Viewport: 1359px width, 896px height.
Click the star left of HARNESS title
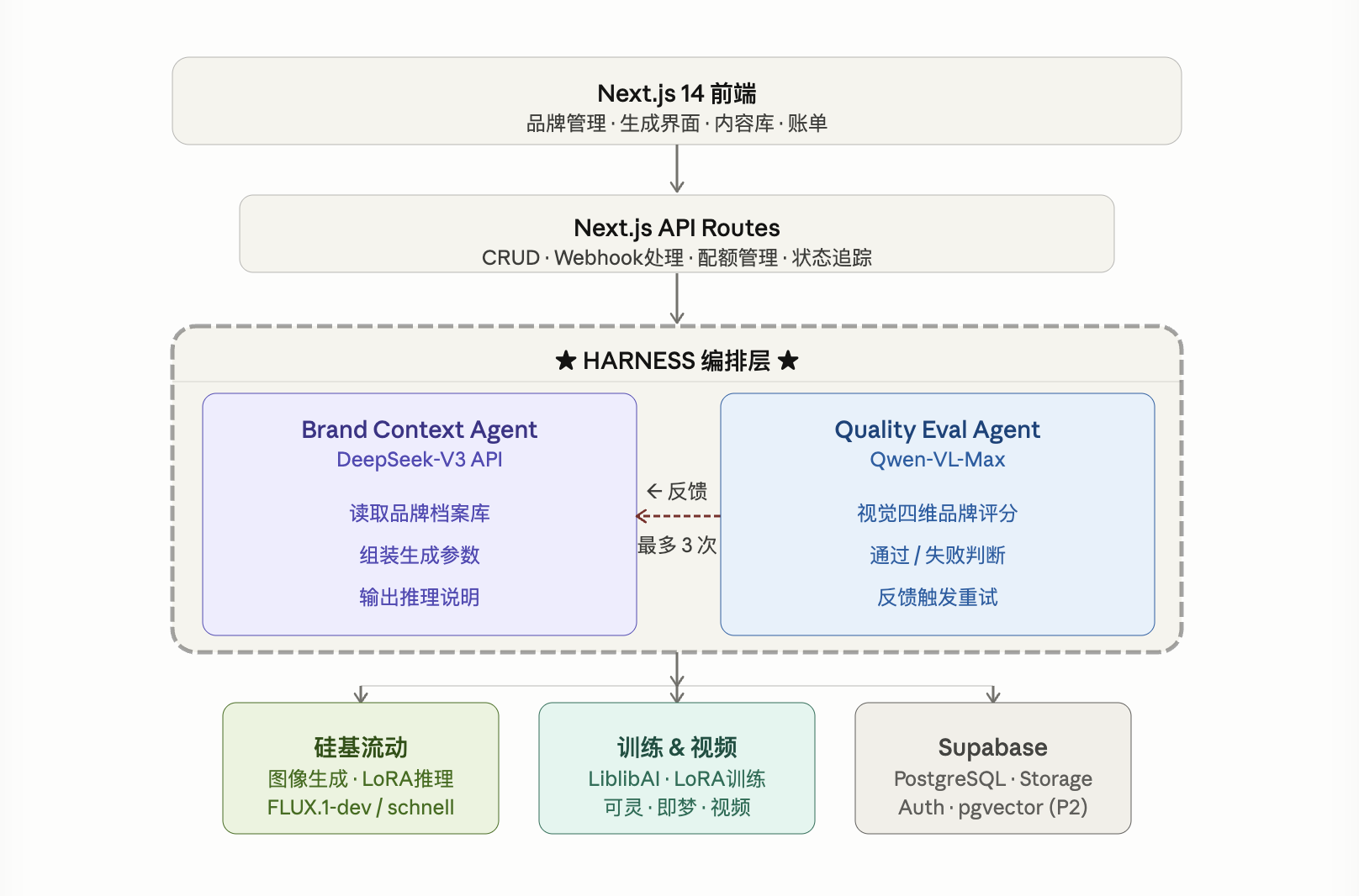pos(566,361)
